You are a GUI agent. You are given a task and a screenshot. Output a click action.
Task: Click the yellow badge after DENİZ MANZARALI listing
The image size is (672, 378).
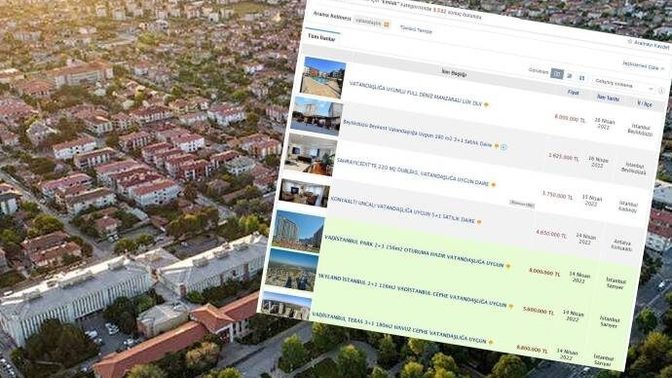click(486, 104)
